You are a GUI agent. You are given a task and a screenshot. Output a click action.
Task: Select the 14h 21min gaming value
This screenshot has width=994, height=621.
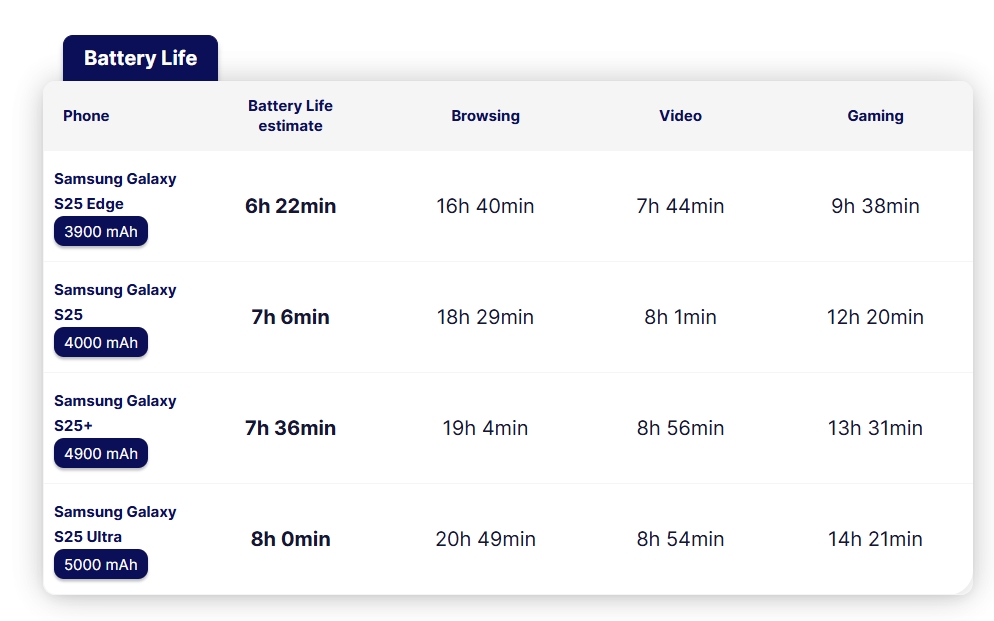(x=875, y=539)
